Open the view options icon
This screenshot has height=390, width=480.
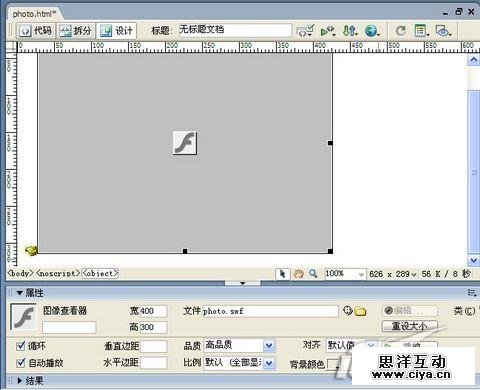421,31
